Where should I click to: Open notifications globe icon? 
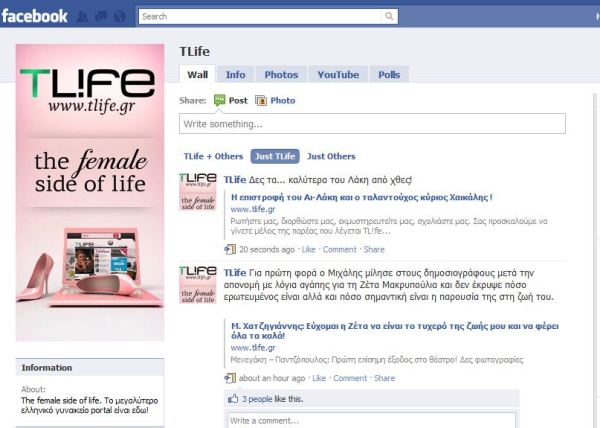120,16
